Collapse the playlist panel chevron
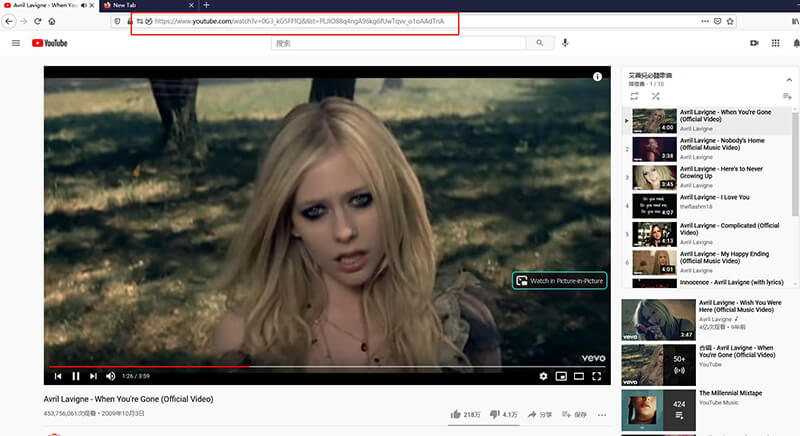The width and height of the screenshot is (800, 436). pos(789,80)
